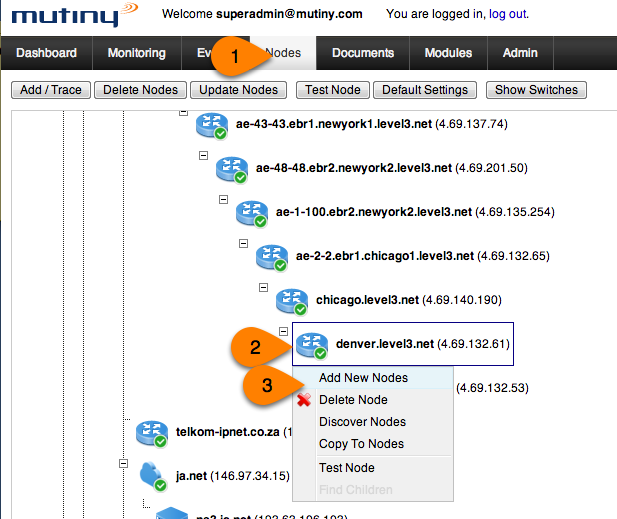
Task: Click the Update Nodes button
Action: tap(238, 90)
